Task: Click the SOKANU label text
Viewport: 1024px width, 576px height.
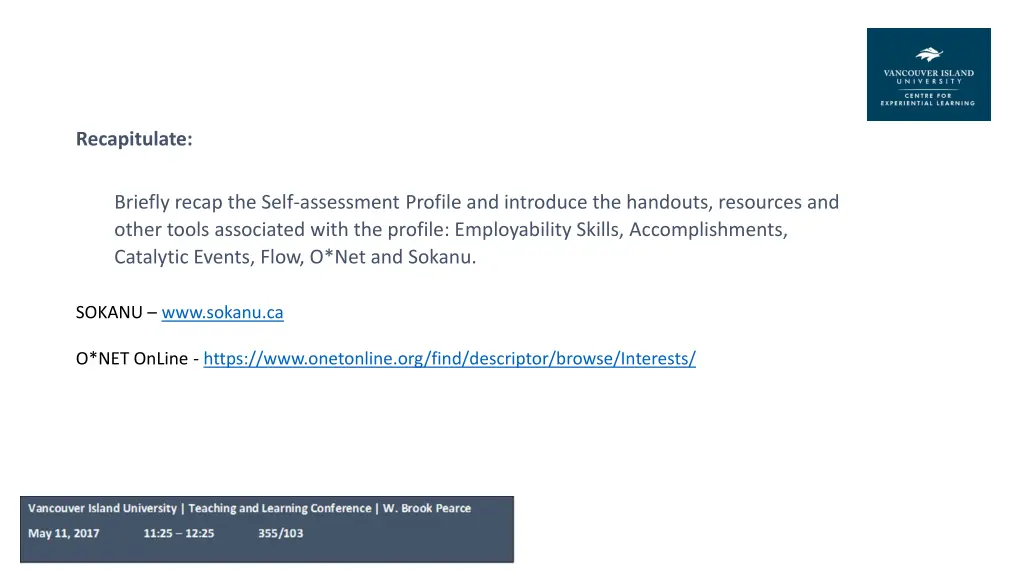Action: 109,312
